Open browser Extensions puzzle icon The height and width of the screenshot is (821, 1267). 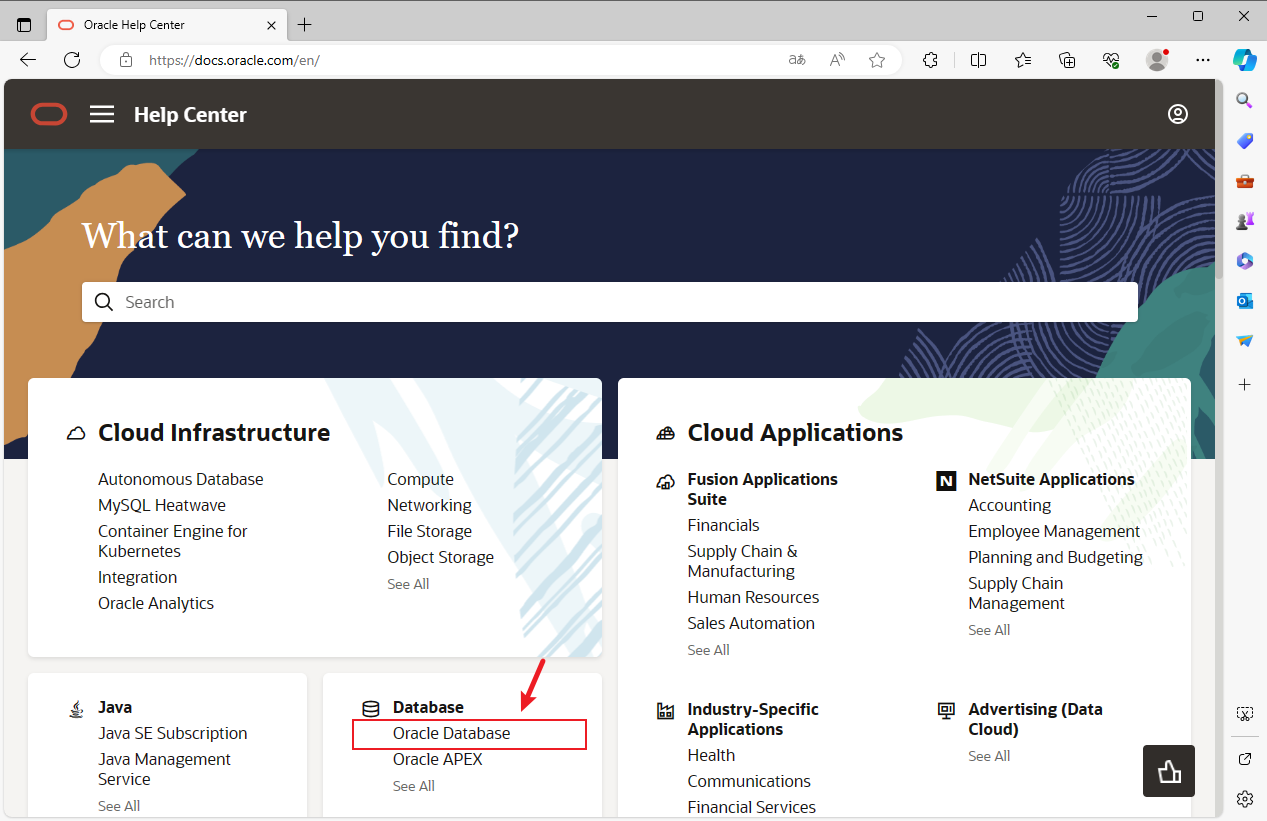[930, 60]
